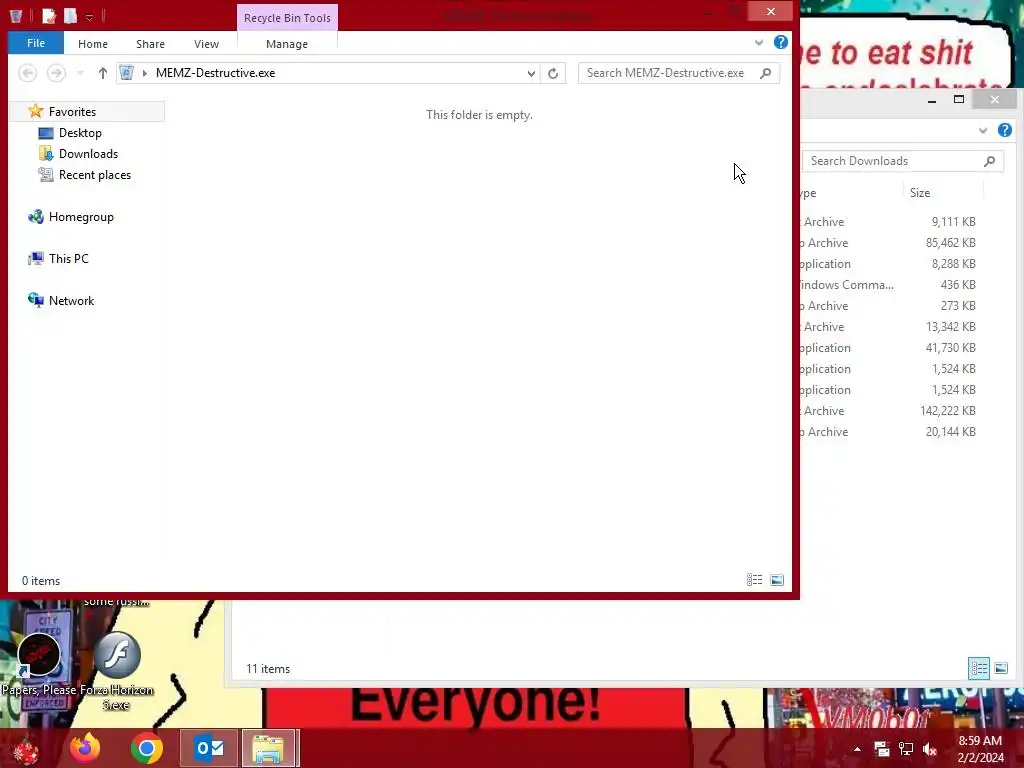The height and width of the screenshot is (768, 1024).
Task: Open the Customize Quick Access Toolbar dropdown
Action: (x=89, y=18)
